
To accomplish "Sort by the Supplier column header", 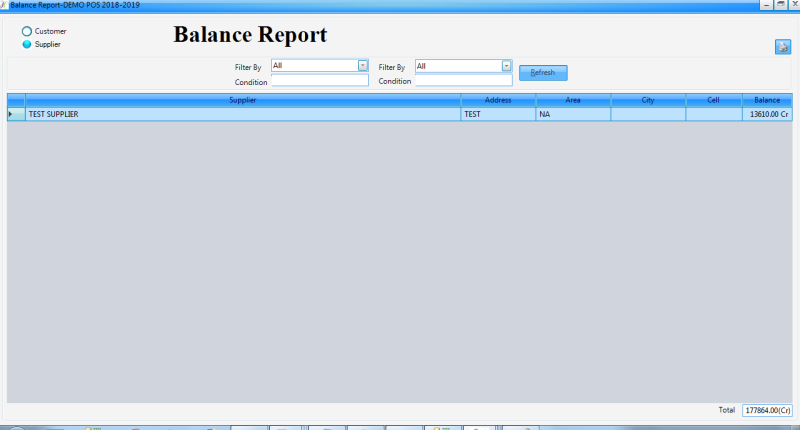I will [242, 100].
